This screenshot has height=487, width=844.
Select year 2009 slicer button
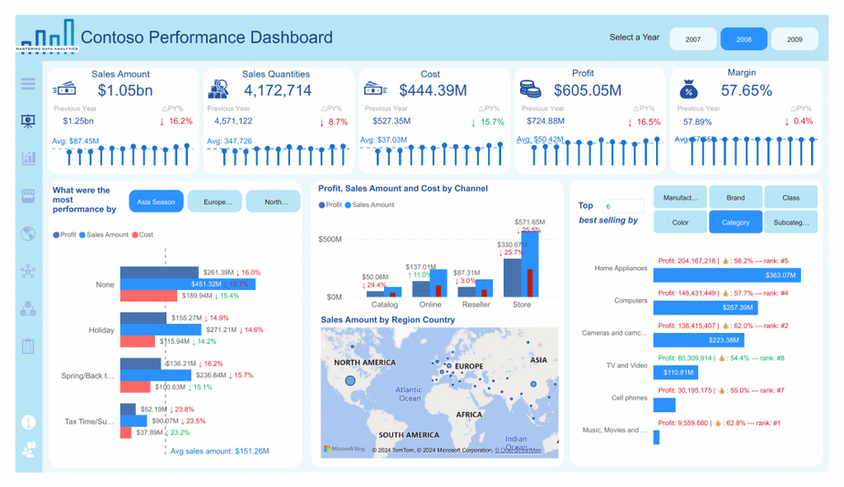[794, 39]
